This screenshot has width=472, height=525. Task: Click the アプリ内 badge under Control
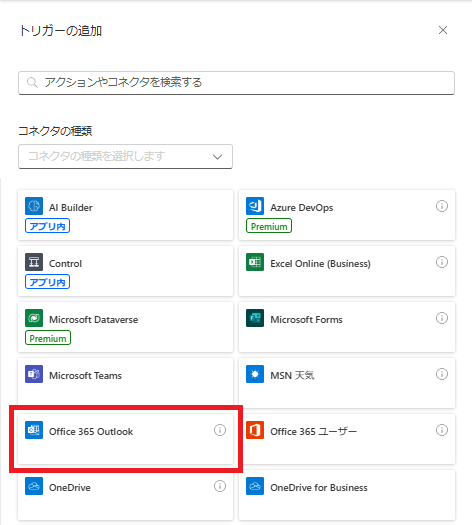47,282
